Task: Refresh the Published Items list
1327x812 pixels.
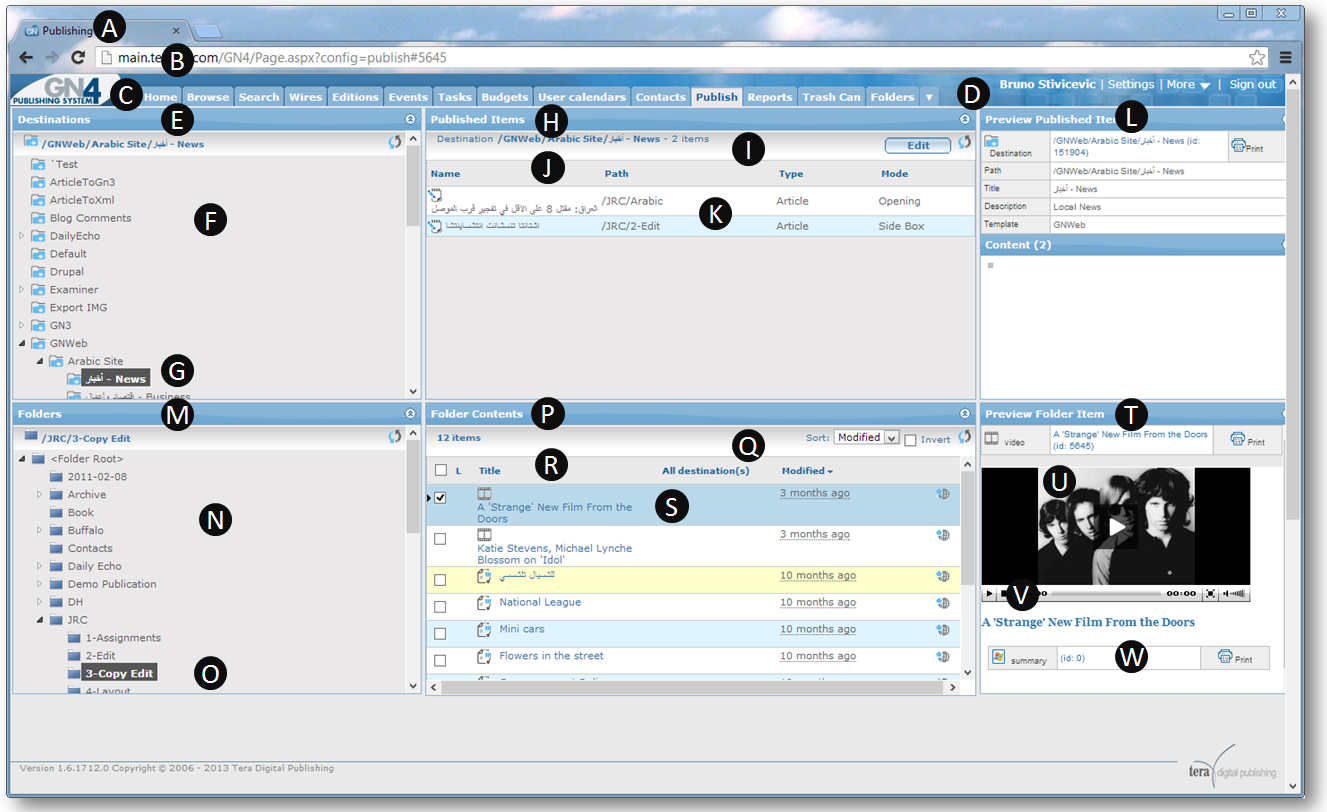Action: (964, 143)
